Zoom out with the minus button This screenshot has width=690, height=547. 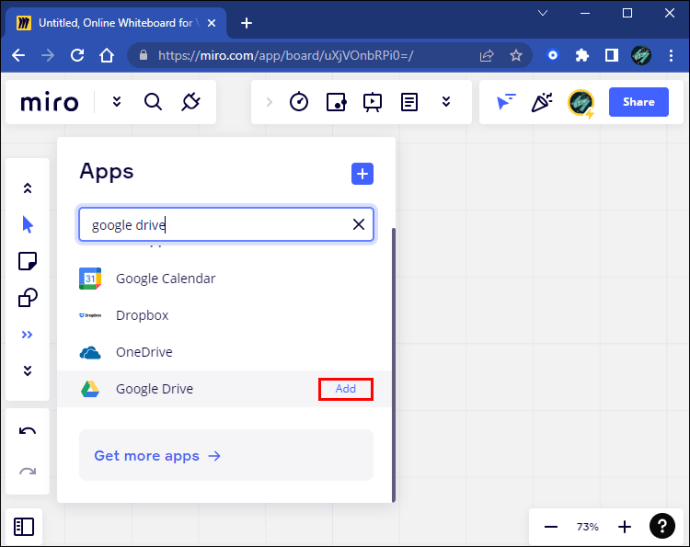[551, 526]
